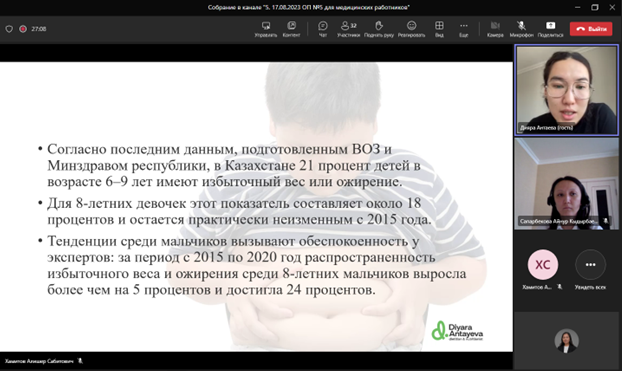
Task: Toggle the Камера on or off
Action: click(495, 29)
